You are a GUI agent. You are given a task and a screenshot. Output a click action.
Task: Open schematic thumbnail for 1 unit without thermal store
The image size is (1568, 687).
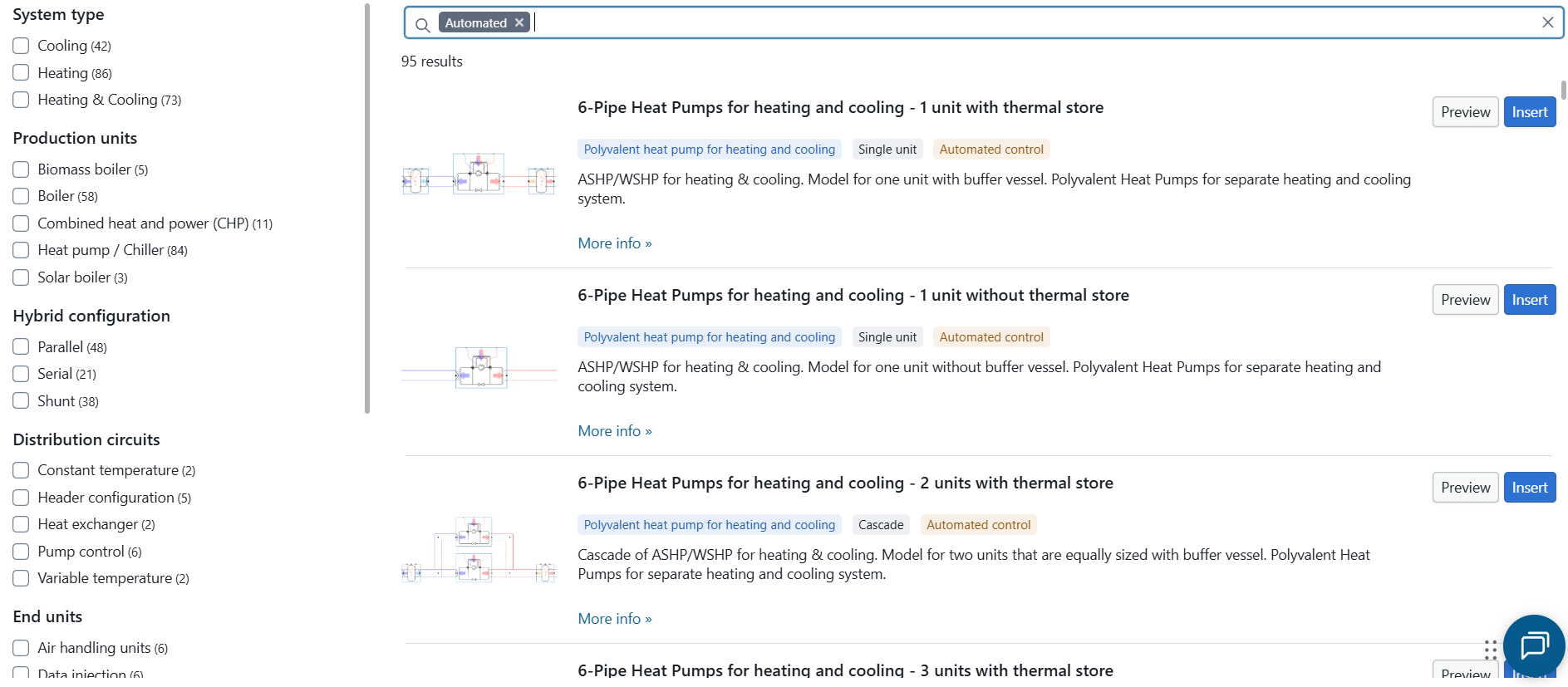(x=479, y=368)
